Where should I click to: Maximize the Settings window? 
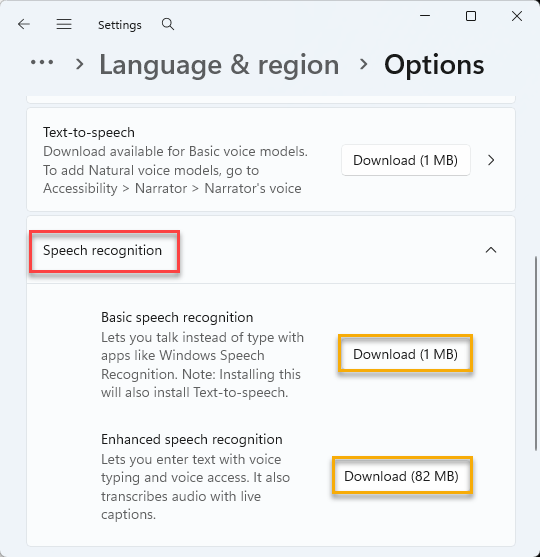(x=471, y=16)
